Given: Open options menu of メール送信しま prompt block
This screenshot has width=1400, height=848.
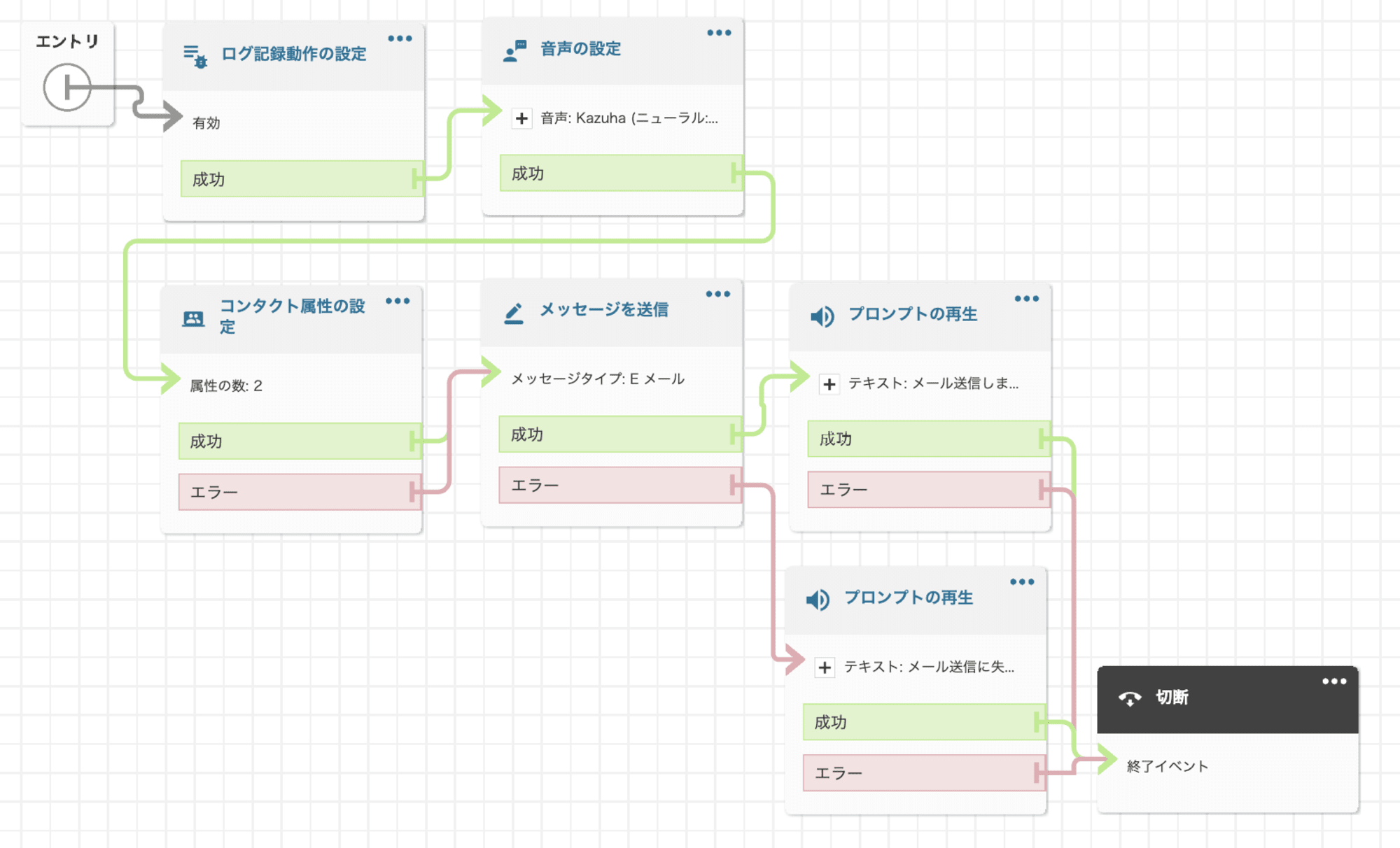Looking at the screenshot, I should click(1027, 299).
